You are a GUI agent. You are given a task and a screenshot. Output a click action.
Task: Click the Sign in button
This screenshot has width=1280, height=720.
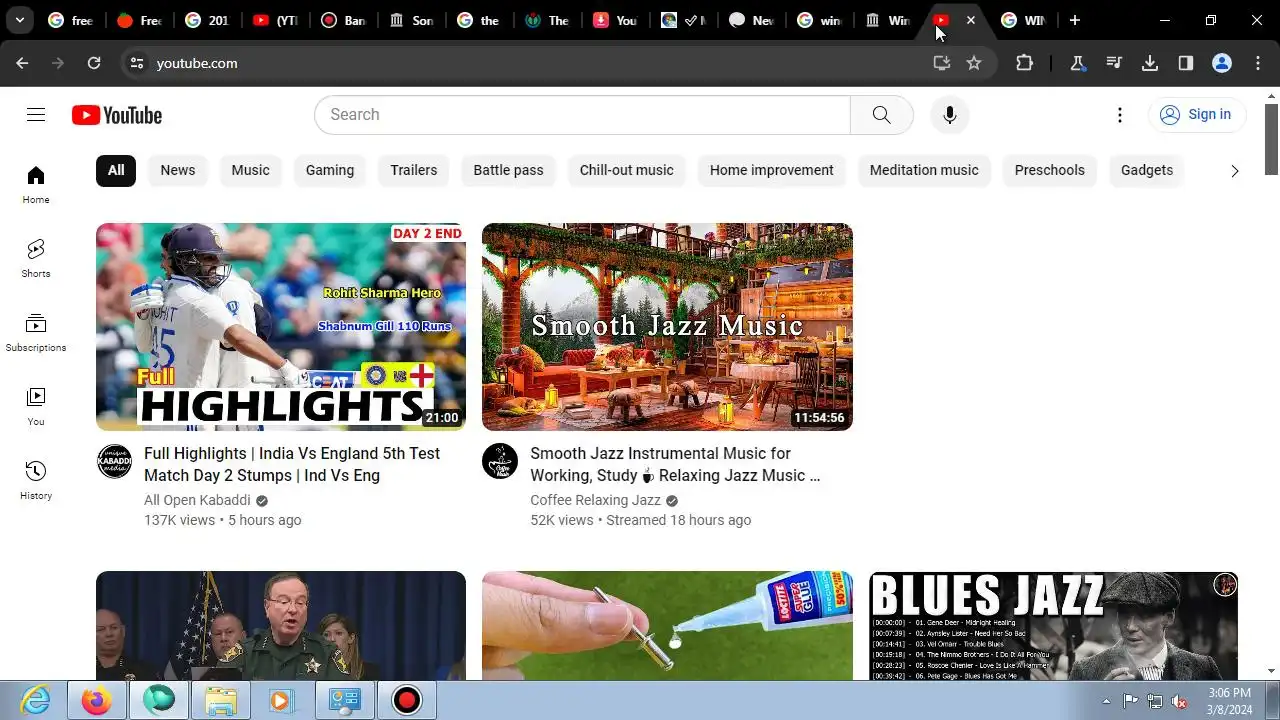(x=1197, y=115)
